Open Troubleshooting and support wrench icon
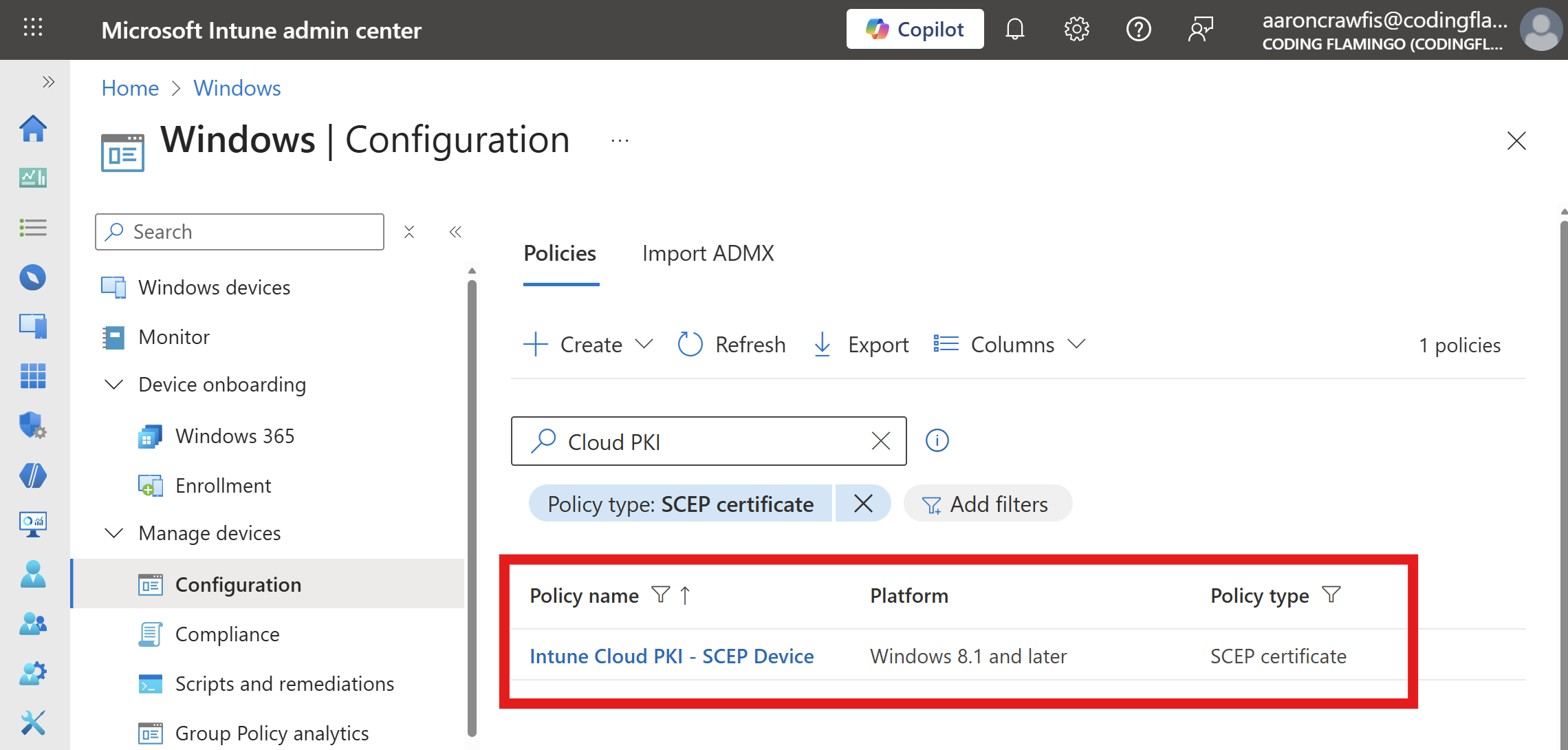 tap(32, 722)
